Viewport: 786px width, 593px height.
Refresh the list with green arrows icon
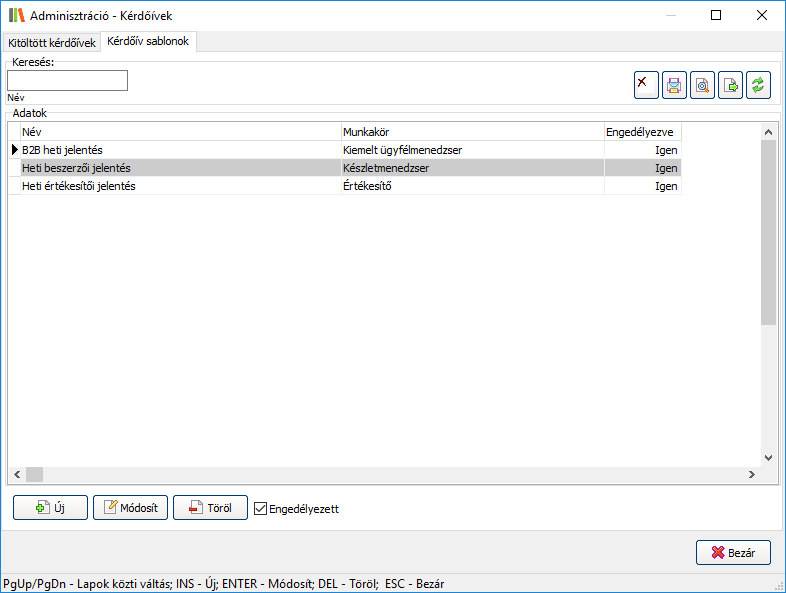click(758, 86)
